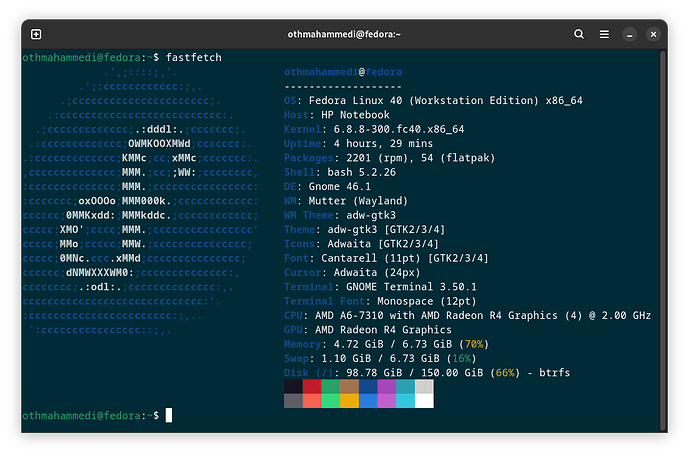This screenshot has height=456, width=689.
Task: Click the DE value Gnome 46.1
Action: point(340,187)
